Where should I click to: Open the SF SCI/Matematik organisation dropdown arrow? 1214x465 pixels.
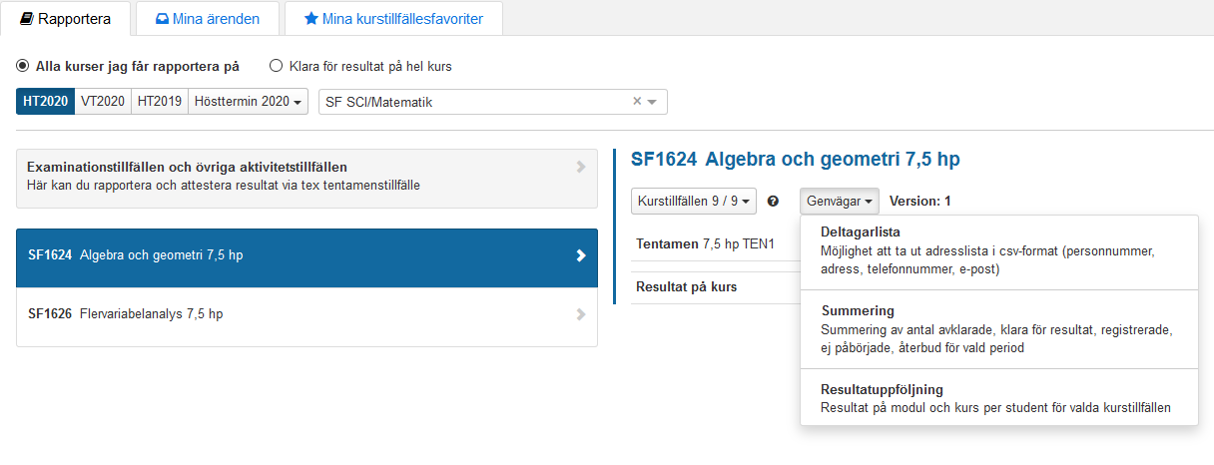click(x=653, y=102)
